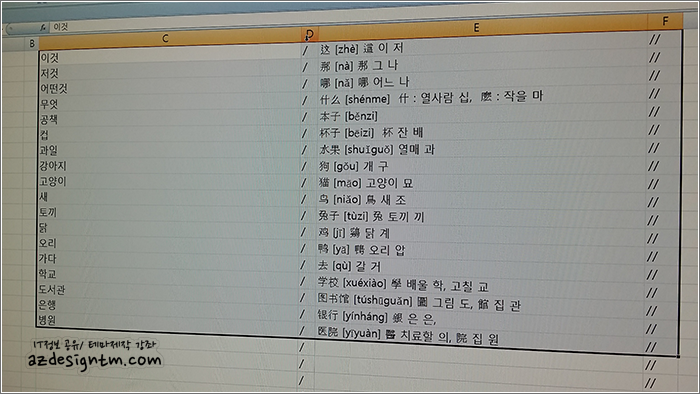
Task: Select column F header
Action: tap(665, 21)
